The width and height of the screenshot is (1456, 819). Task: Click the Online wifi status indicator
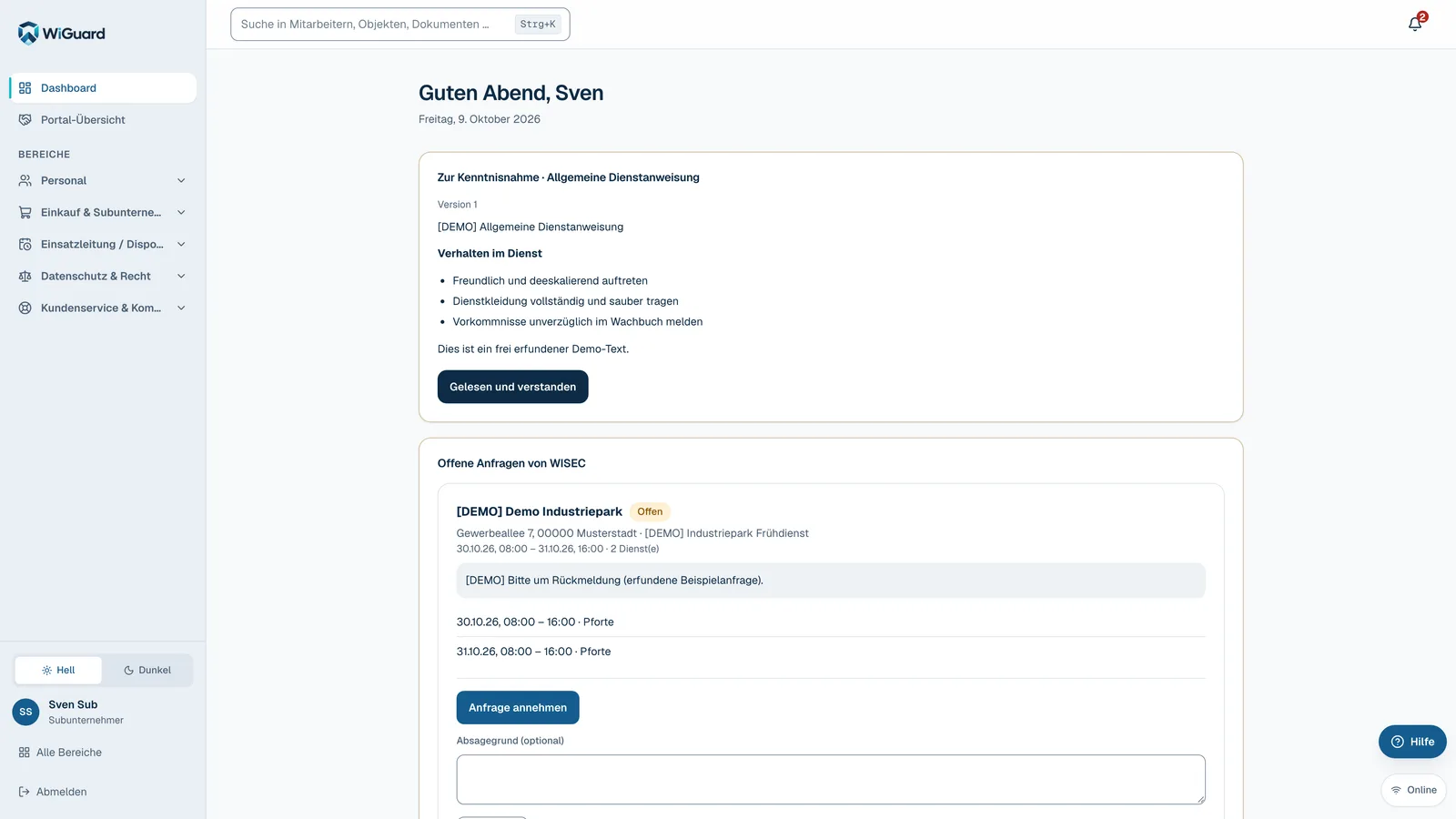pyautogui.click(x=1413, y=790)
